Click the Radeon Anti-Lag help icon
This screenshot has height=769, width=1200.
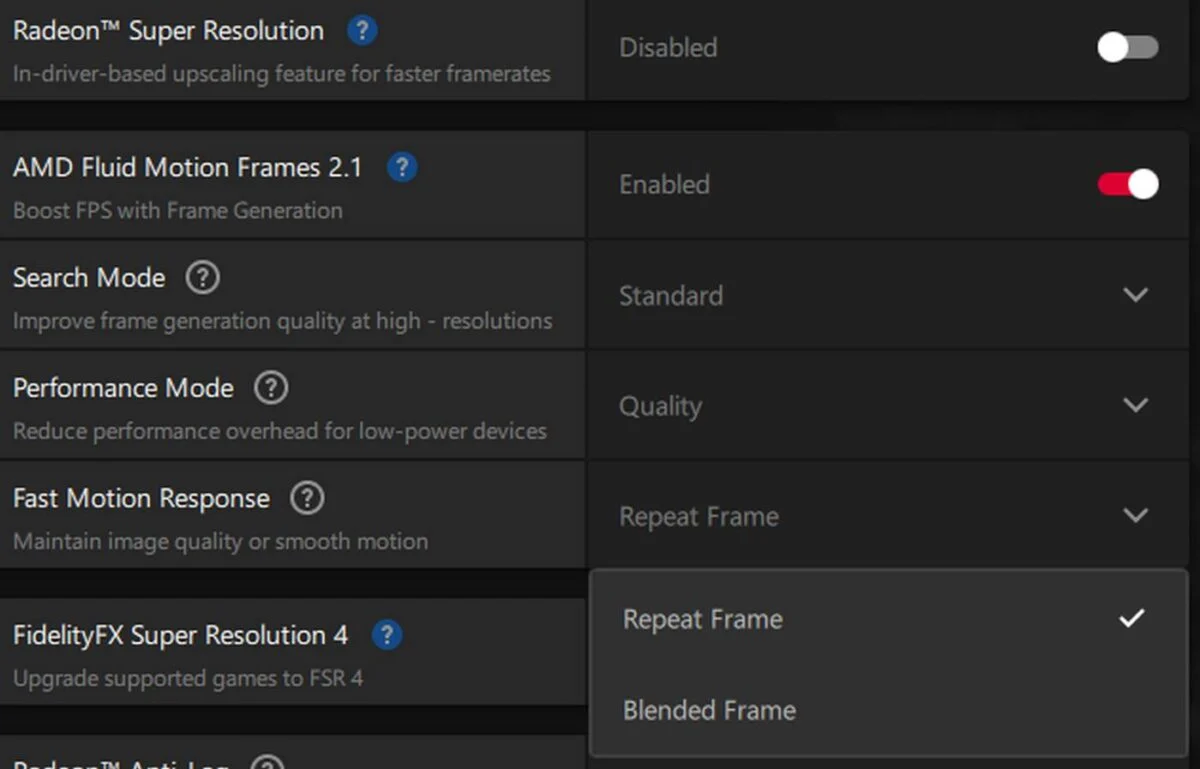(x=265, y=763)
